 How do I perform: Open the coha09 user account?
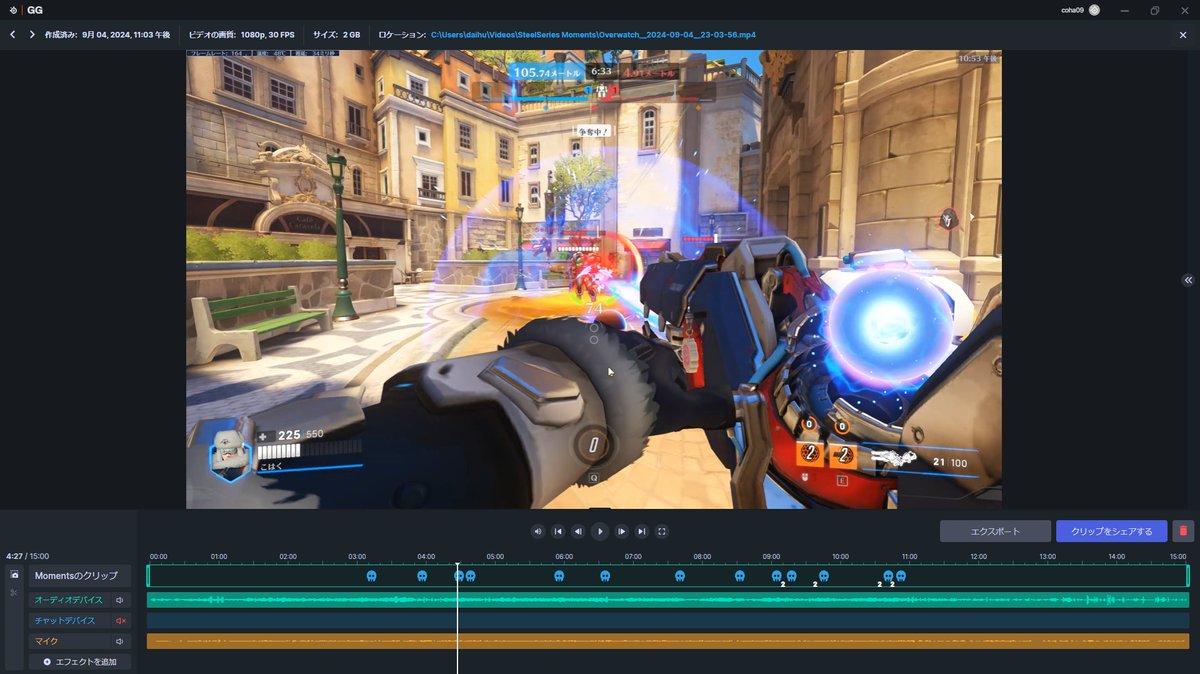point(1080,10)
